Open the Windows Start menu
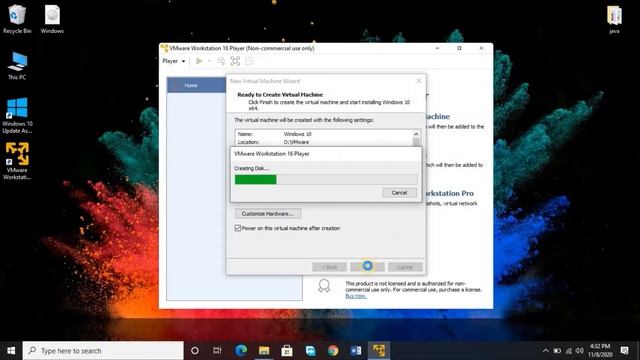 (x=11, y=351)
